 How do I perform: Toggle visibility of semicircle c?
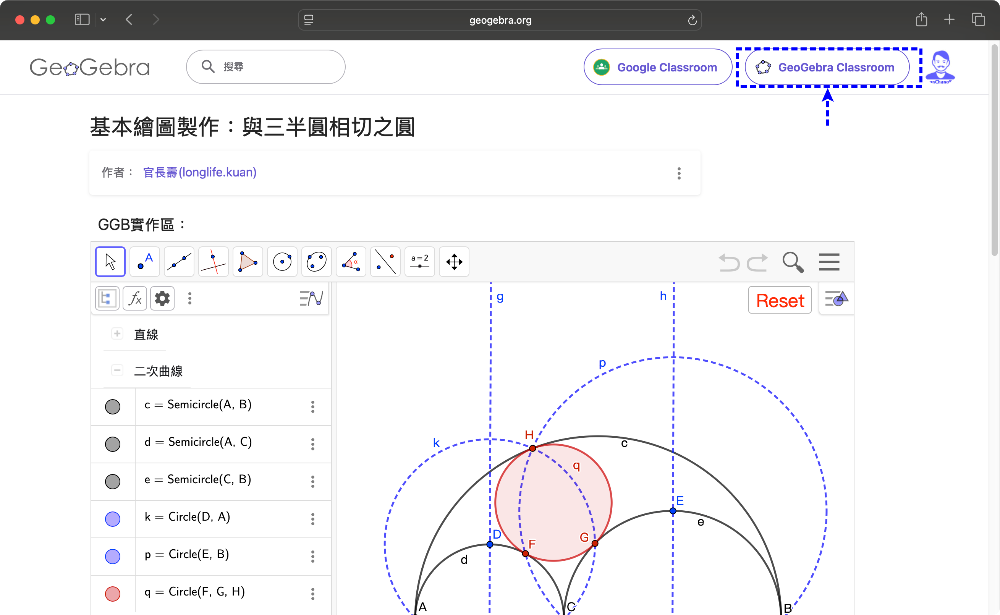[x=112, y=407]
